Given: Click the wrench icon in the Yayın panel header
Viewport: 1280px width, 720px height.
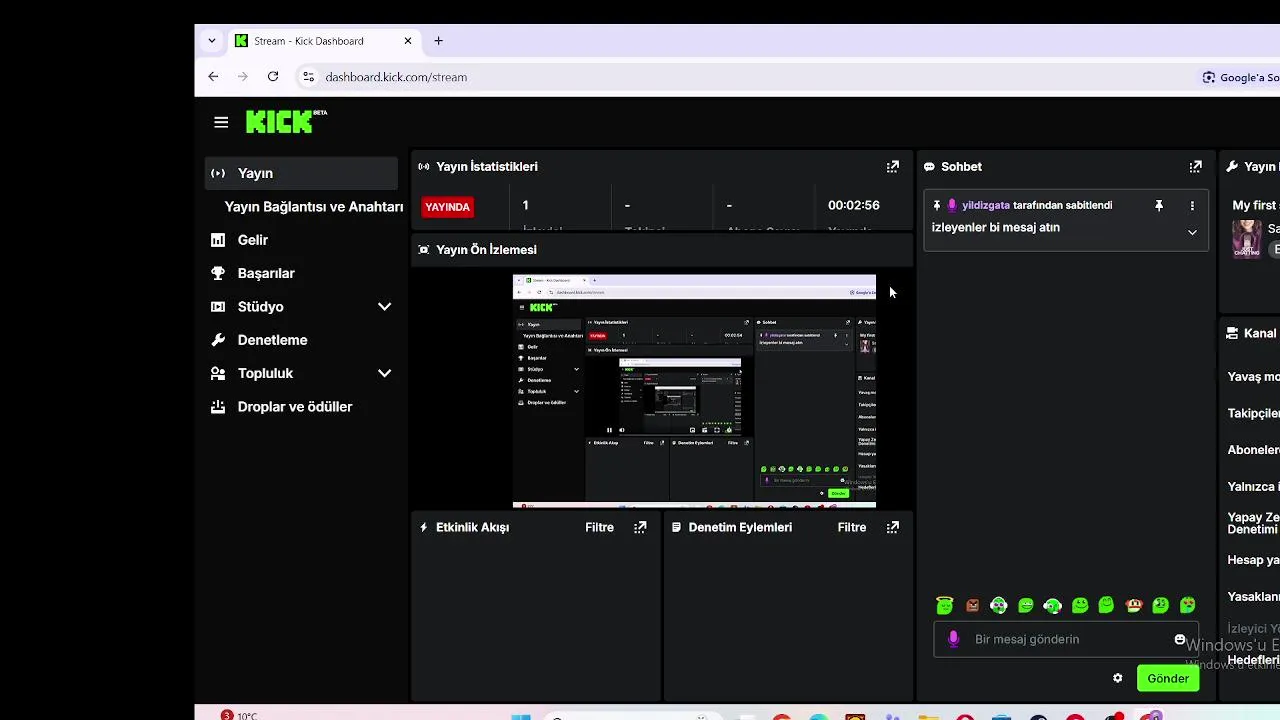Looking at the screenshot, I should [x=1233, y=167].
